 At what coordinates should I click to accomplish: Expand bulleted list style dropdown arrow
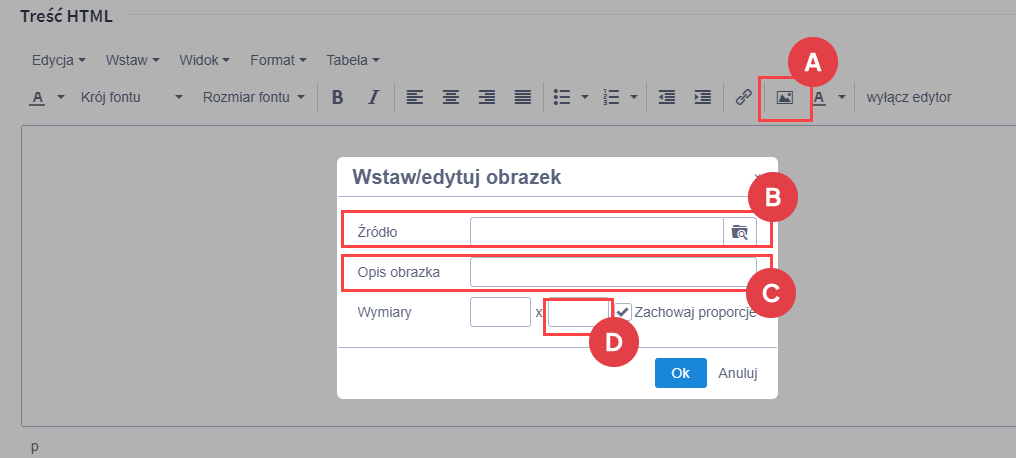pyautogui.click(x=584, y=98)
